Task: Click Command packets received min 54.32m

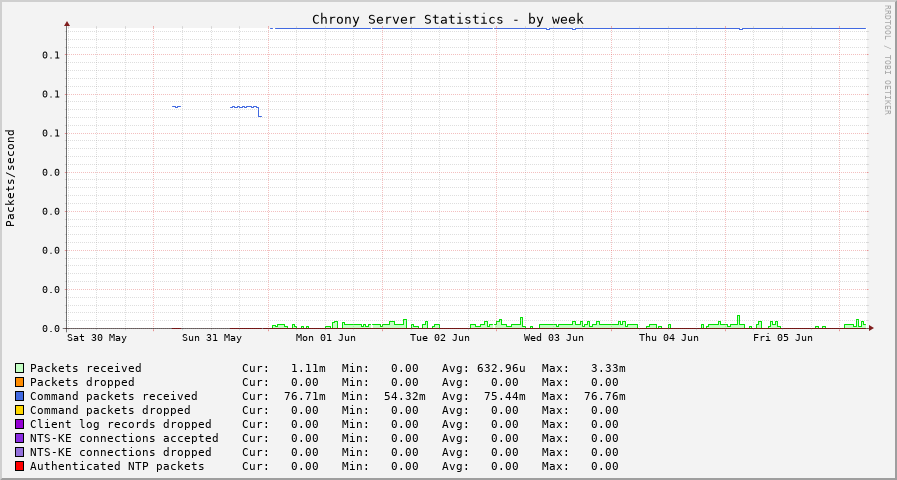Action: (x=404, y=396)
